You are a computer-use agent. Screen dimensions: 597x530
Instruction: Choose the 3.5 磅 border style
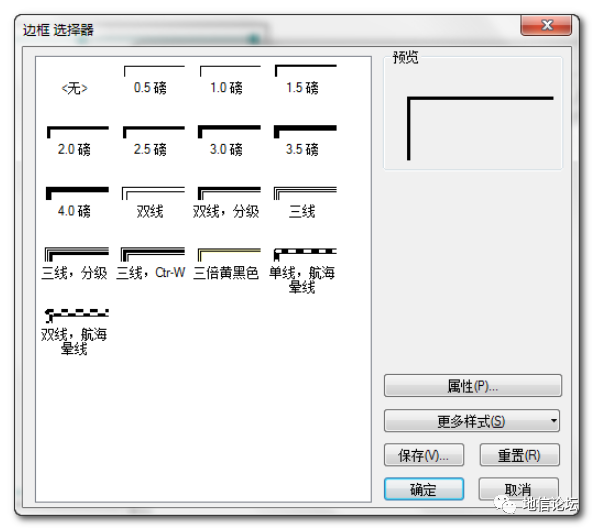305,140
